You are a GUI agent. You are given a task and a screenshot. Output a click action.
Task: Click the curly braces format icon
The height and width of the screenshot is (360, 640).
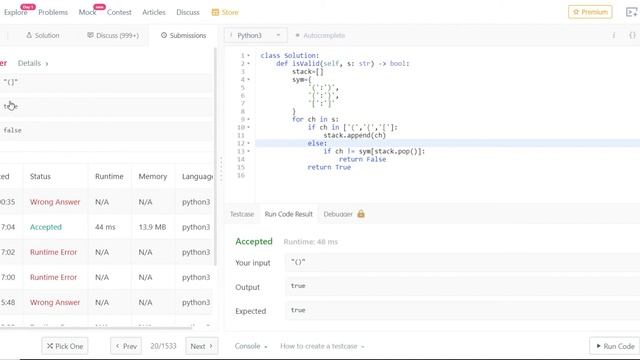pyautogui.click(x=632, y=36)
